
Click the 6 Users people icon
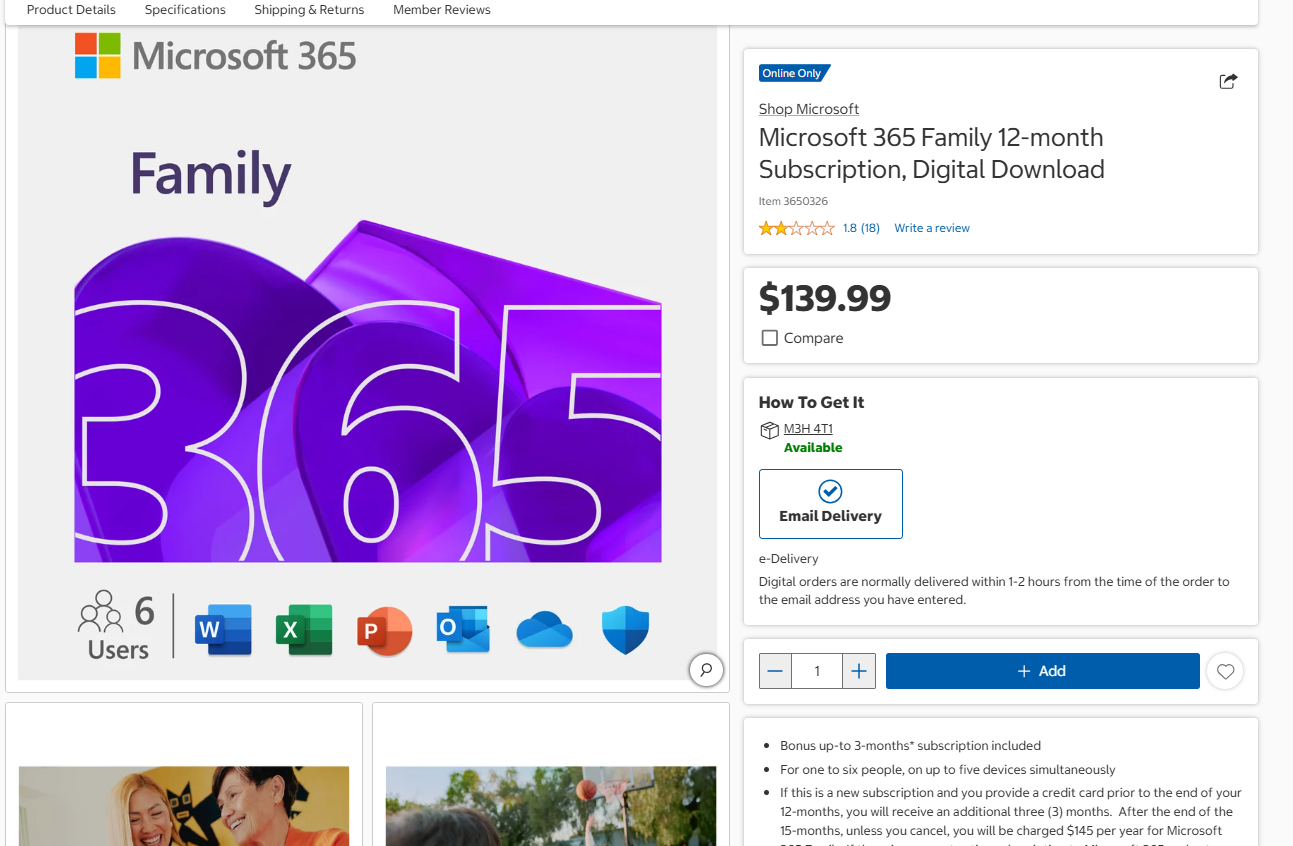101,612
